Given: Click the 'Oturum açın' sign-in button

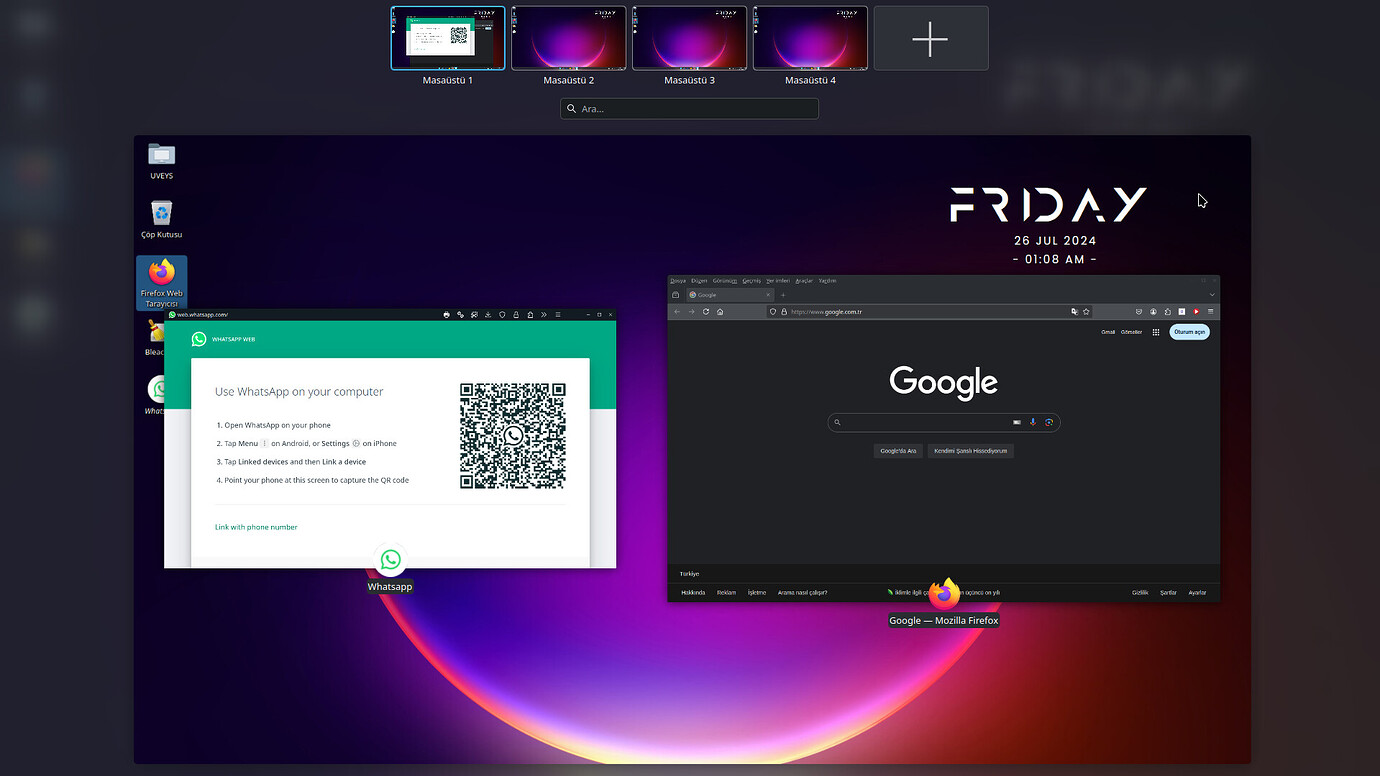Looking at the screenshot, I should [1190, 332].
